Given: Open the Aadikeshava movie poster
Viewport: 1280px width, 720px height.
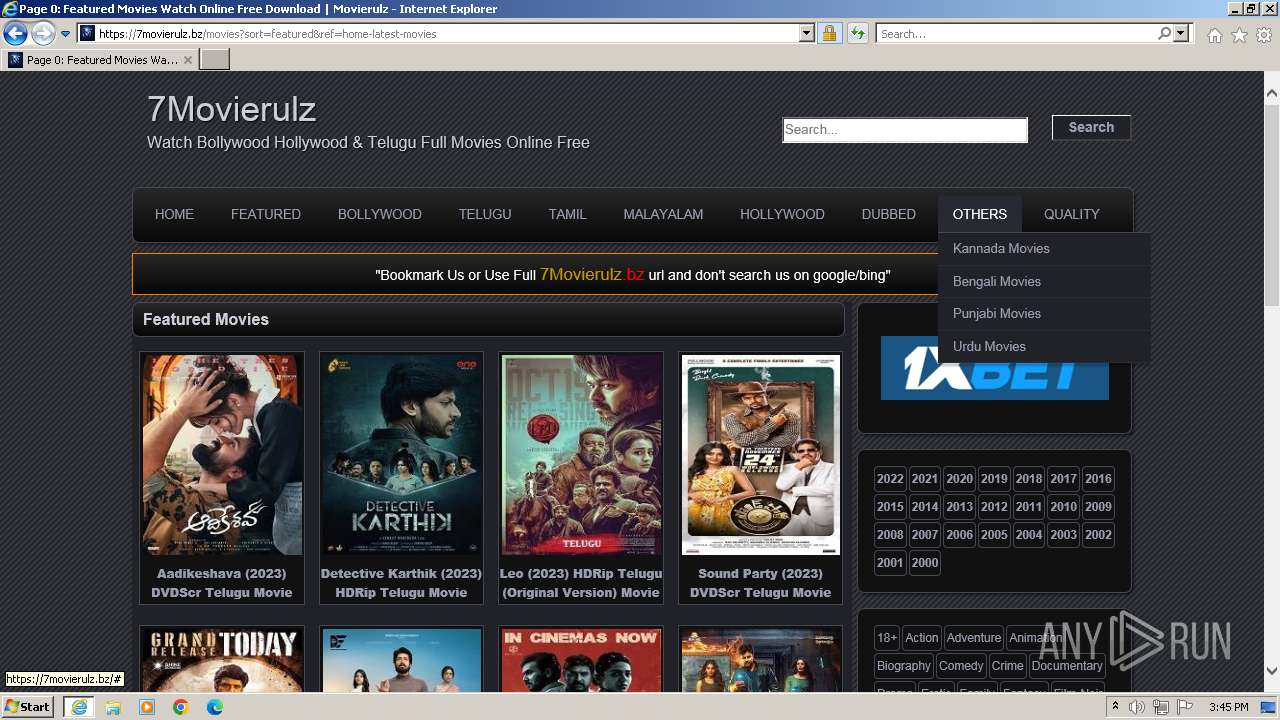Looking at the screenshot, I should [221, 454].
